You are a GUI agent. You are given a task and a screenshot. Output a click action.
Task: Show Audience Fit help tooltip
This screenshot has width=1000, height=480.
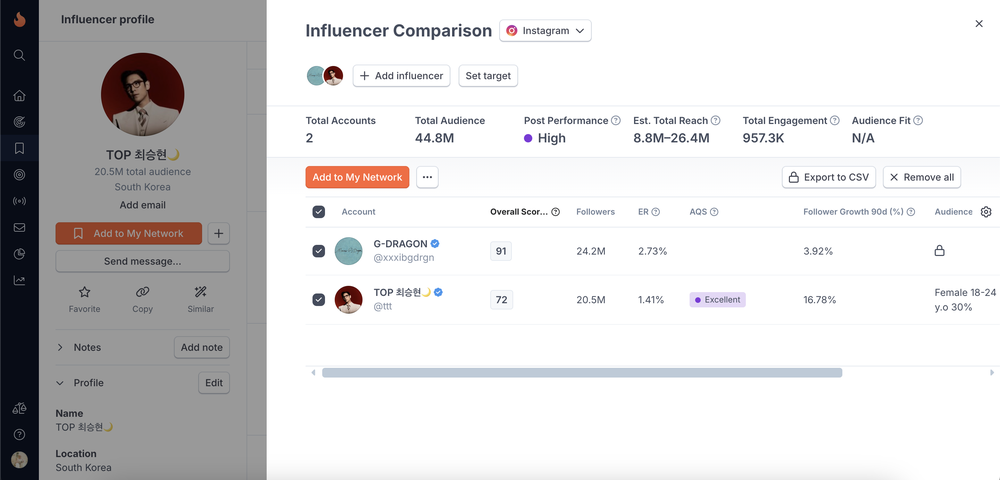click(918, 120)
